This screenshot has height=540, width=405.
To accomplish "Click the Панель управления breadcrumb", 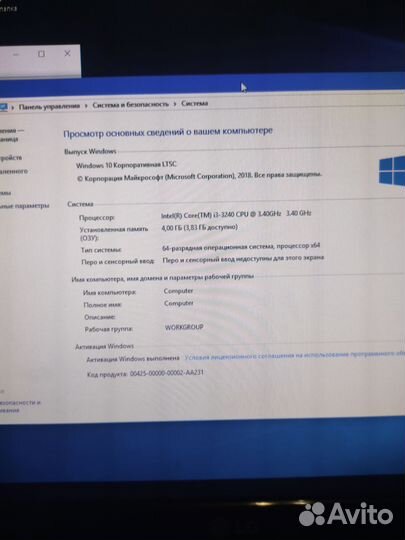I will tap(49, 106).
